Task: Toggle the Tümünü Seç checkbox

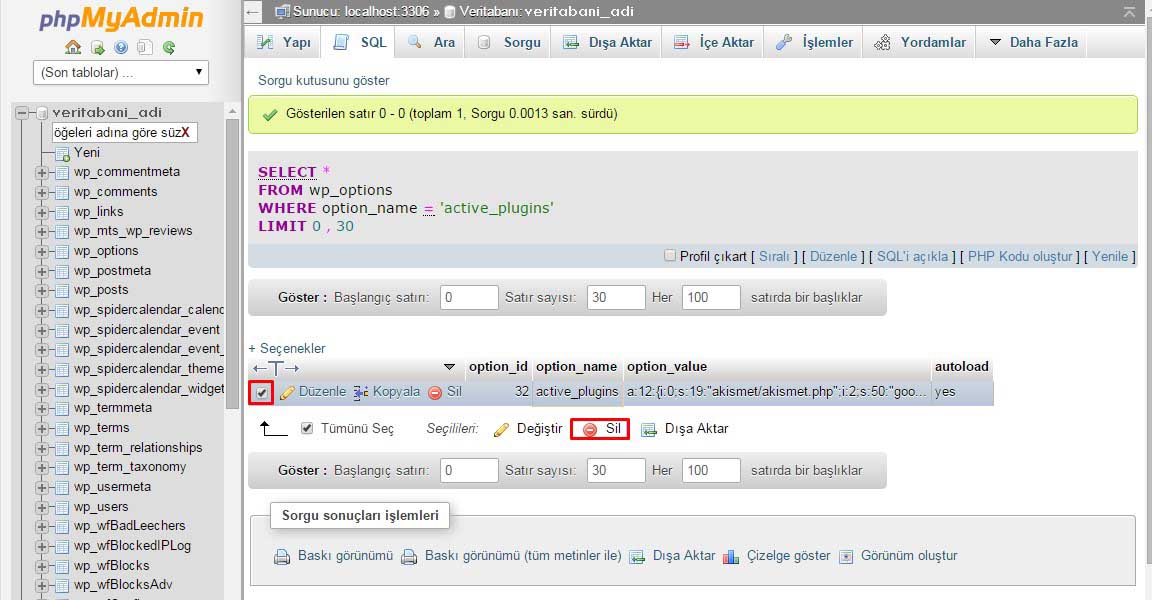Action: pyautogui.click(x=306, y=428)
